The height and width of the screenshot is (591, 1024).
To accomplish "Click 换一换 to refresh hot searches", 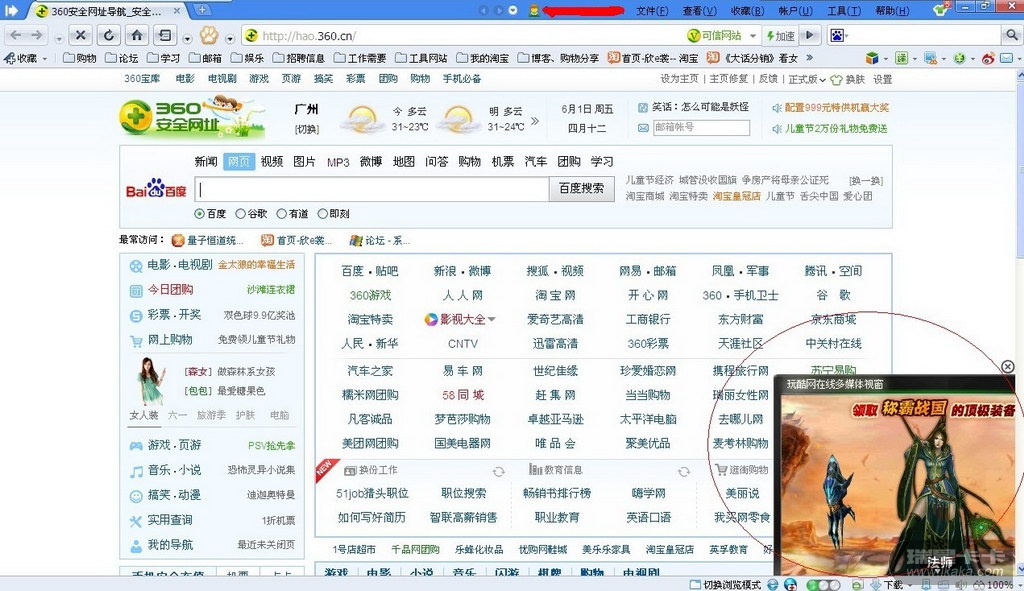I will coord(866,181).
